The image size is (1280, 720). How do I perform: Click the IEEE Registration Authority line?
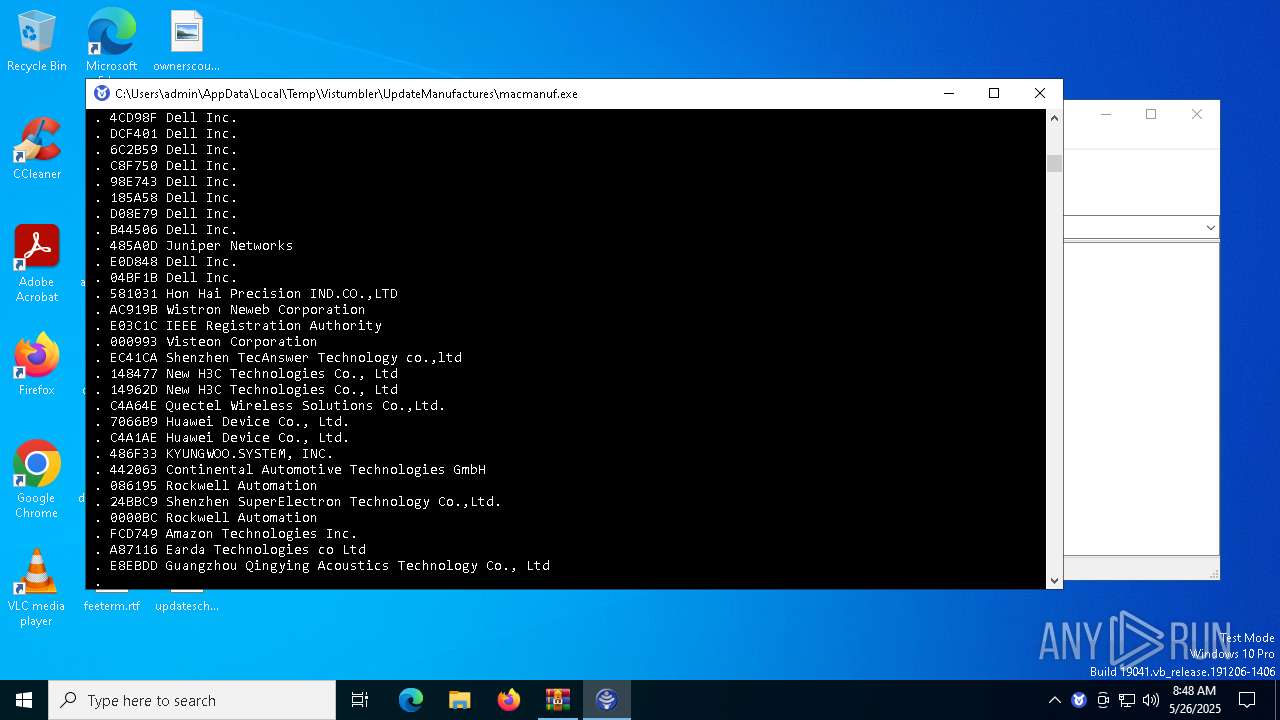point(238,326)
